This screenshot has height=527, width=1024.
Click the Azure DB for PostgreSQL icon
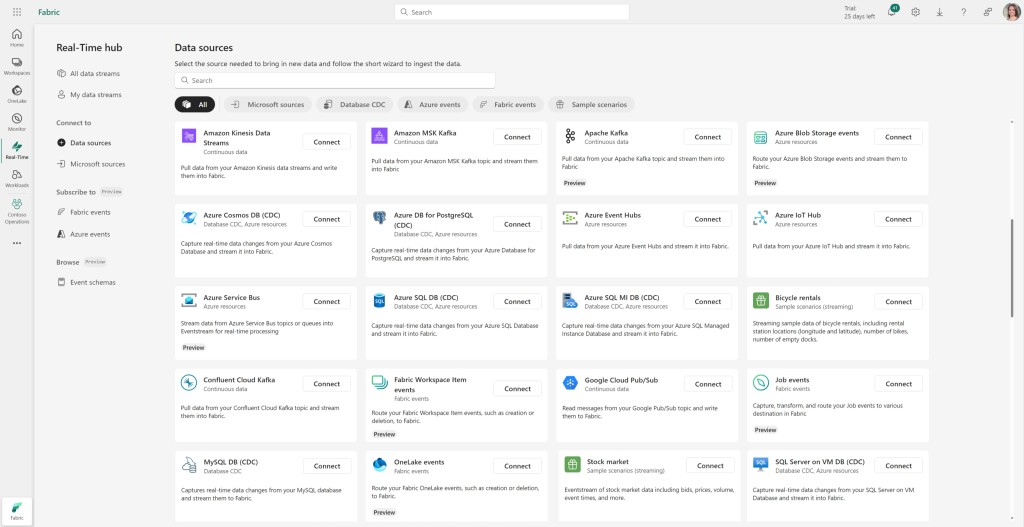[379, 218]
